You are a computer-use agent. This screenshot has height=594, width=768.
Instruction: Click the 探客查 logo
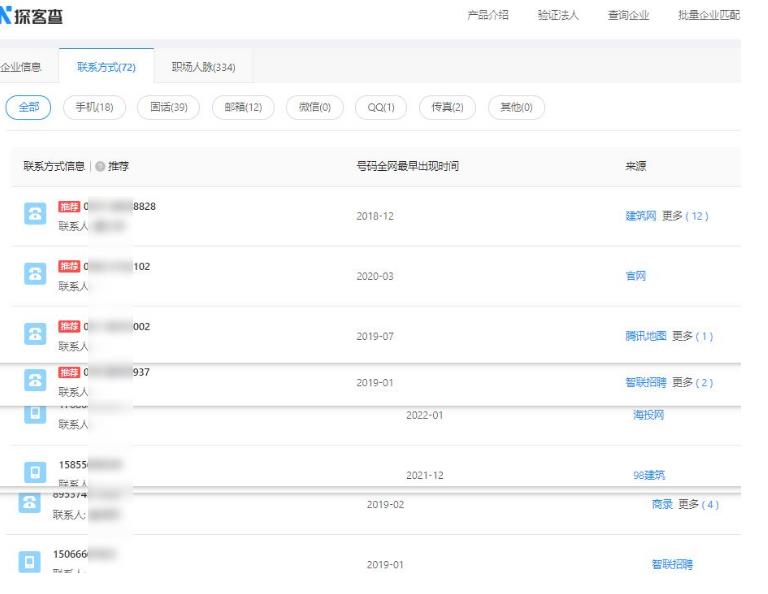tap(31, 16)
